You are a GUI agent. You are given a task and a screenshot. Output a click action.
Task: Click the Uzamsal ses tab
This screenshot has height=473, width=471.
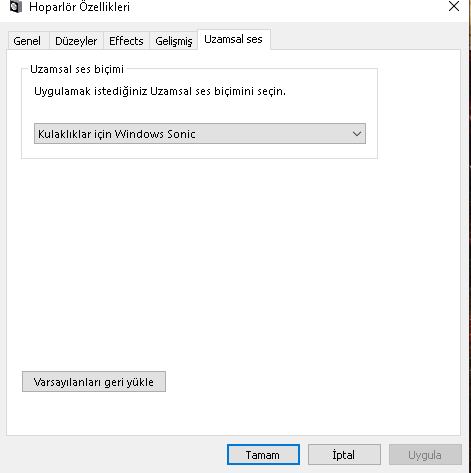pyautogui.click(x=233, y=39)
